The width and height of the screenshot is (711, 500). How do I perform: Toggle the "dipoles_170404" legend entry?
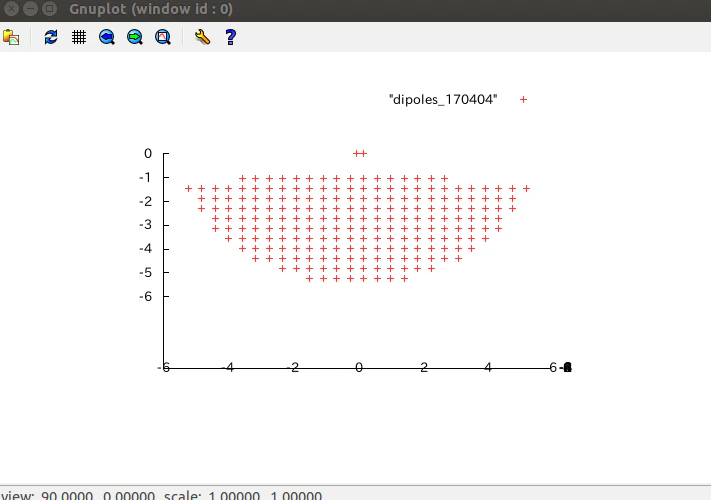[x=443, y=99]
